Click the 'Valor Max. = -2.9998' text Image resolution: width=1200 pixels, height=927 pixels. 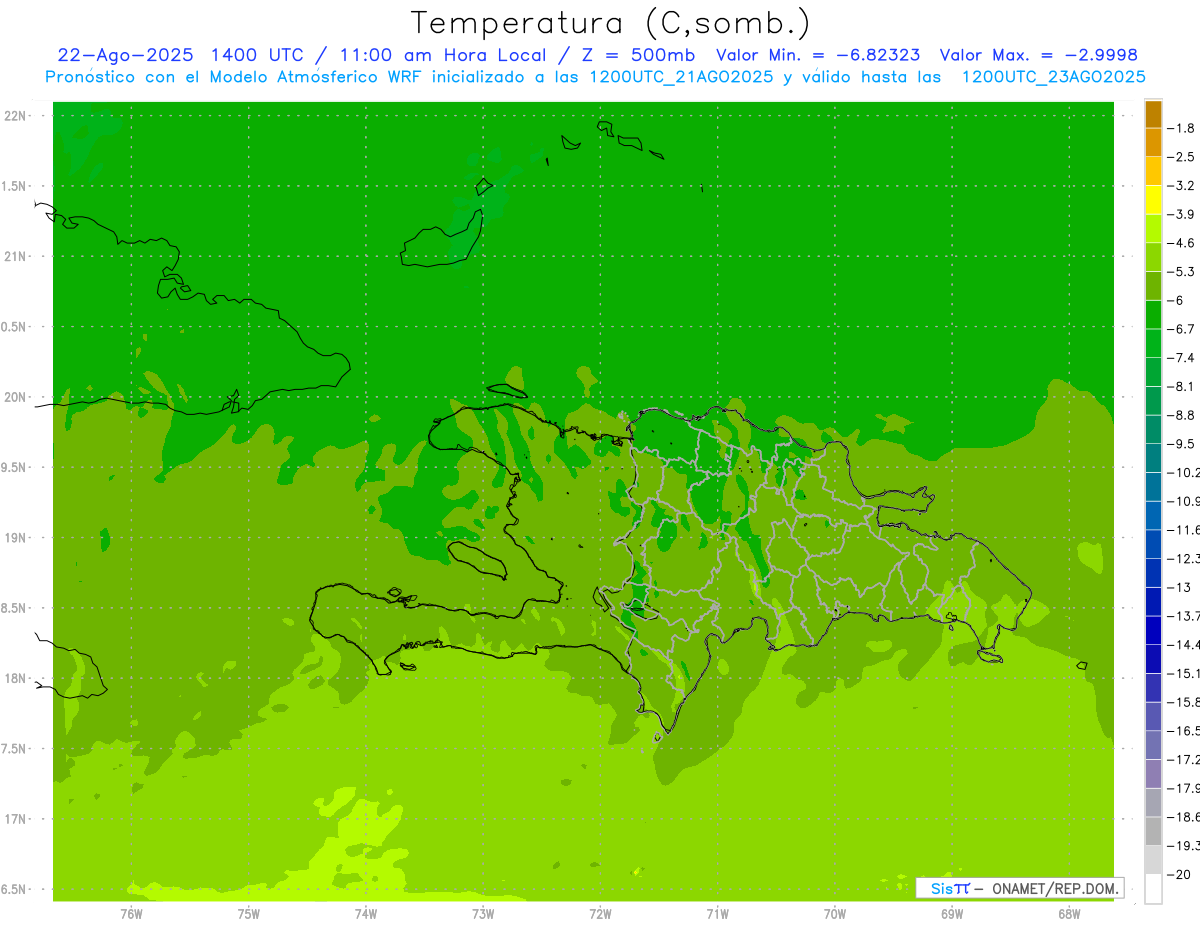(x=1040, y=55)
